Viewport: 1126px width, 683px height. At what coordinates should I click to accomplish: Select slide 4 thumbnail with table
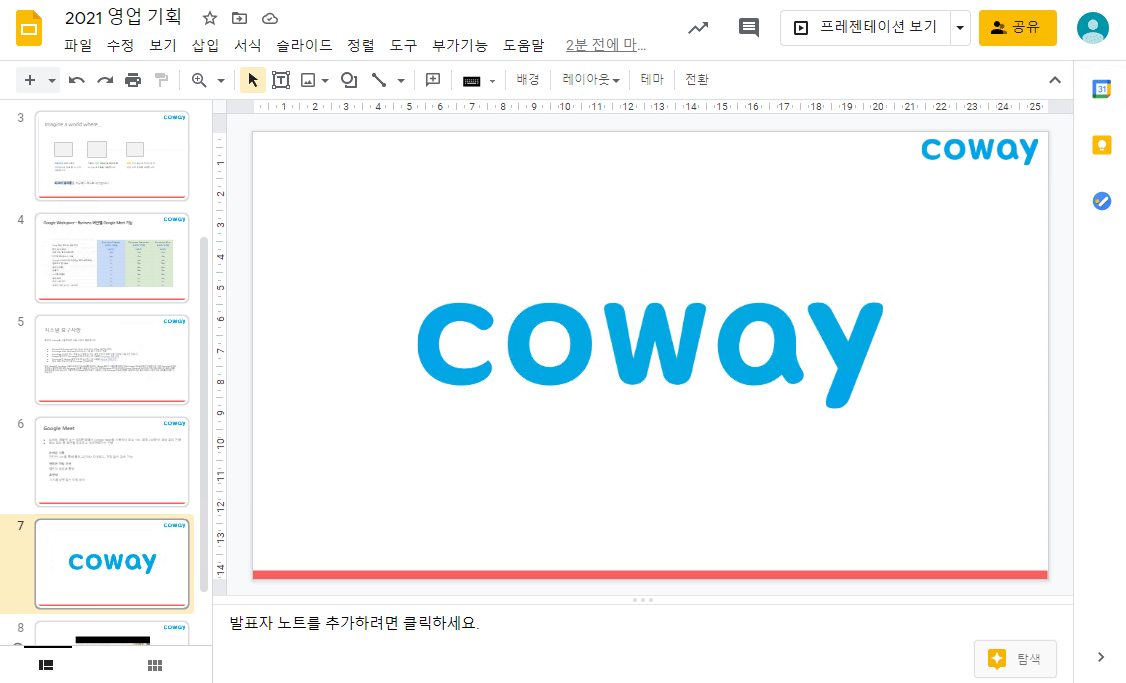(112, 258)
